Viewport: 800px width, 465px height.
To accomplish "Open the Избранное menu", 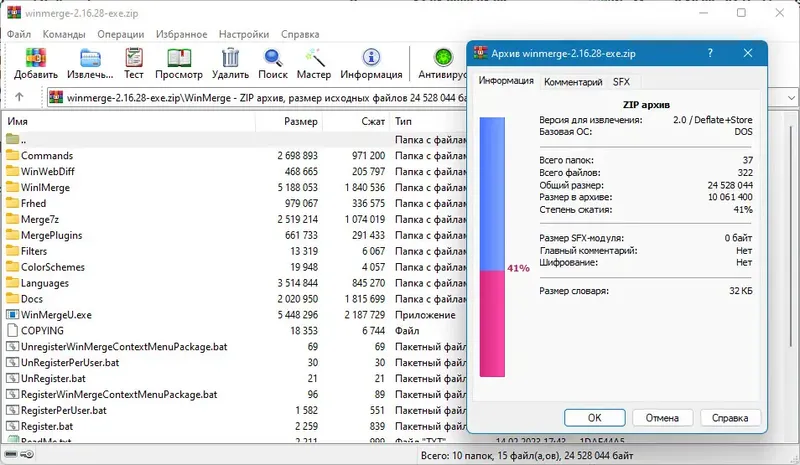I will pos(181,34).
